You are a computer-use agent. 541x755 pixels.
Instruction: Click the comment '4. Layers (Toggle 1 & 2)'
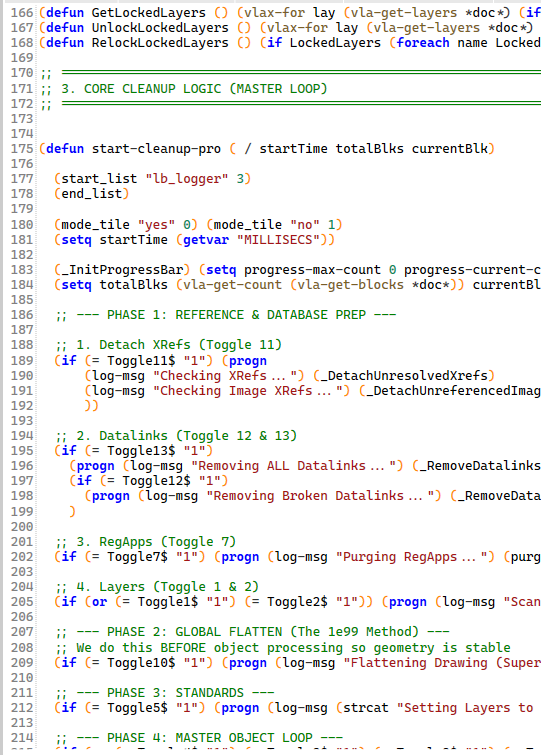tap(167, 587)
